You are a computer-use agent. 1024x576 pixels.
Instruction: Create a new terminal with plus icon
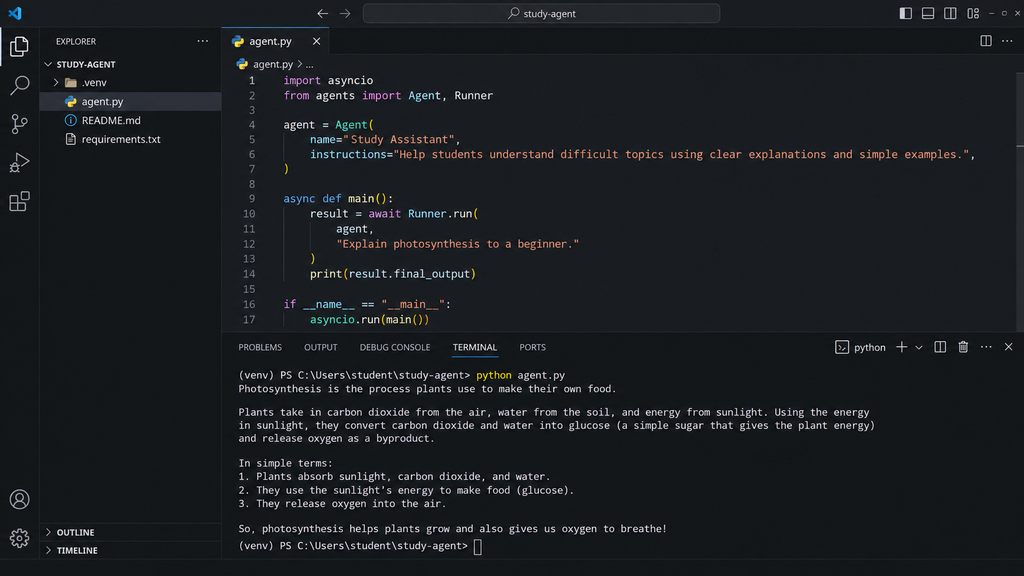(902, 347)
